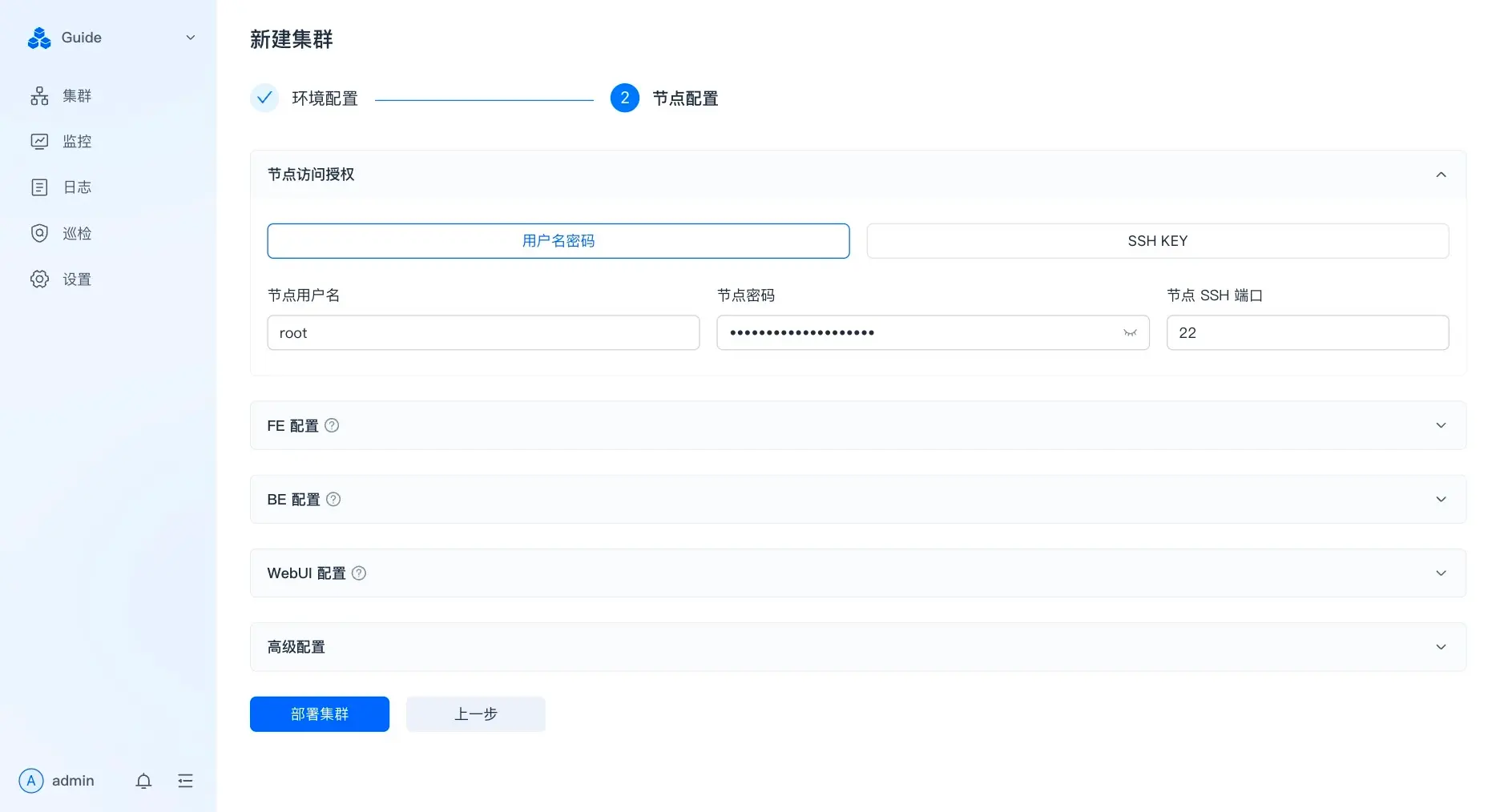Expand the FE 配置 section chevron
The image size is (1500, 812).
click(1441, 425)
